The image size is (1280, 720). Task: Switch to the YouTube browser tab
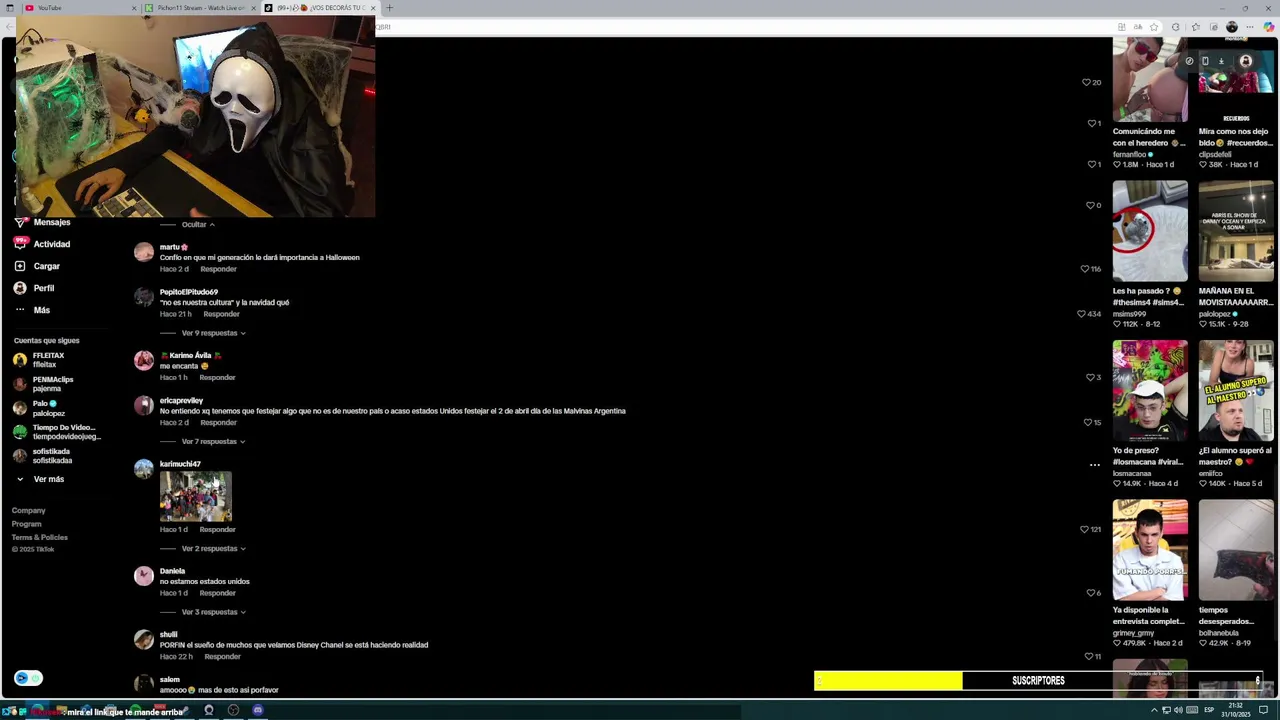[x=80, y=8]
